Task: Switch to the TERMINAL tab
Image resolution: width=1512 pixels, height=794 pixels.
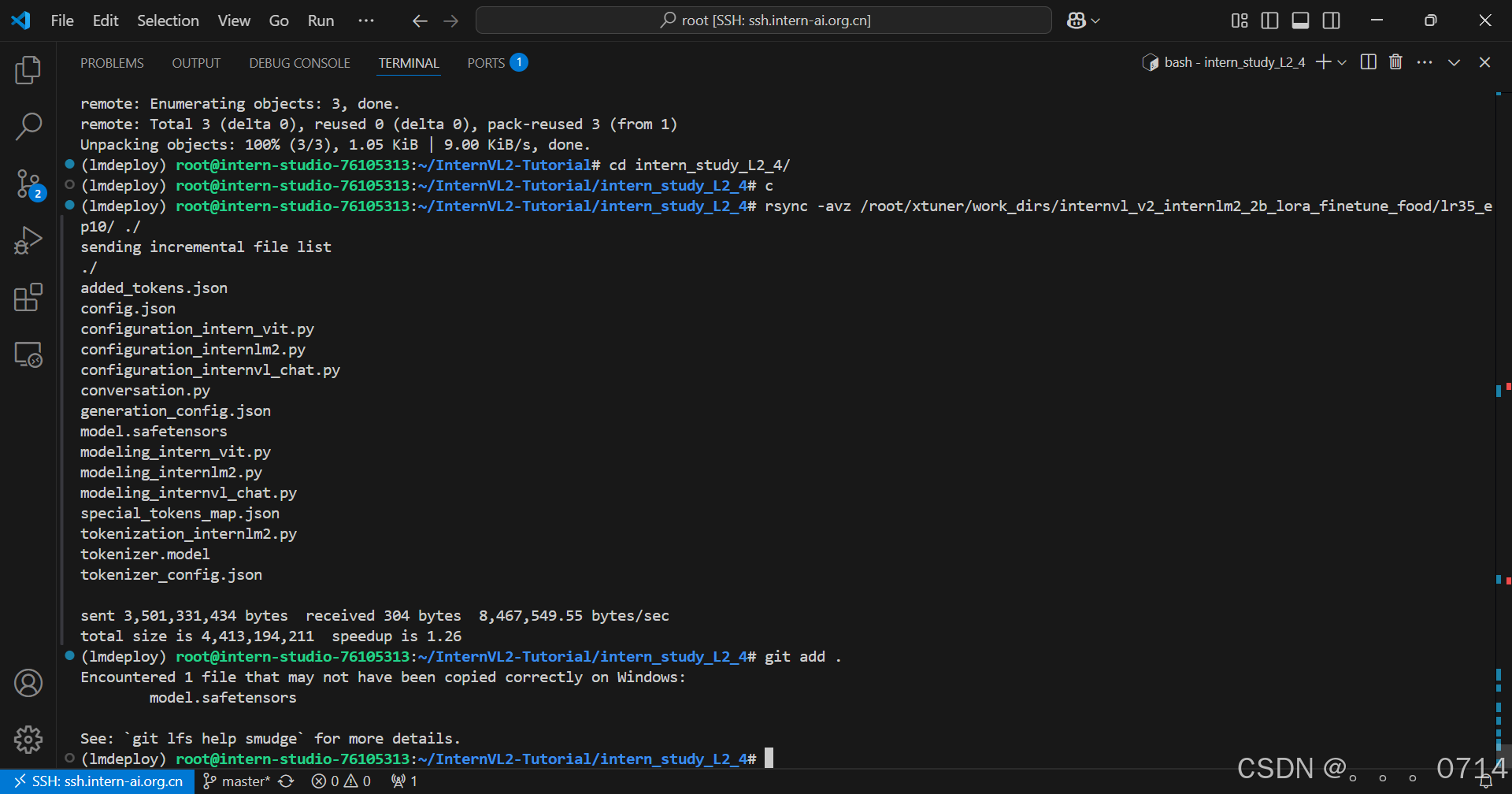Action: [409, 63]
